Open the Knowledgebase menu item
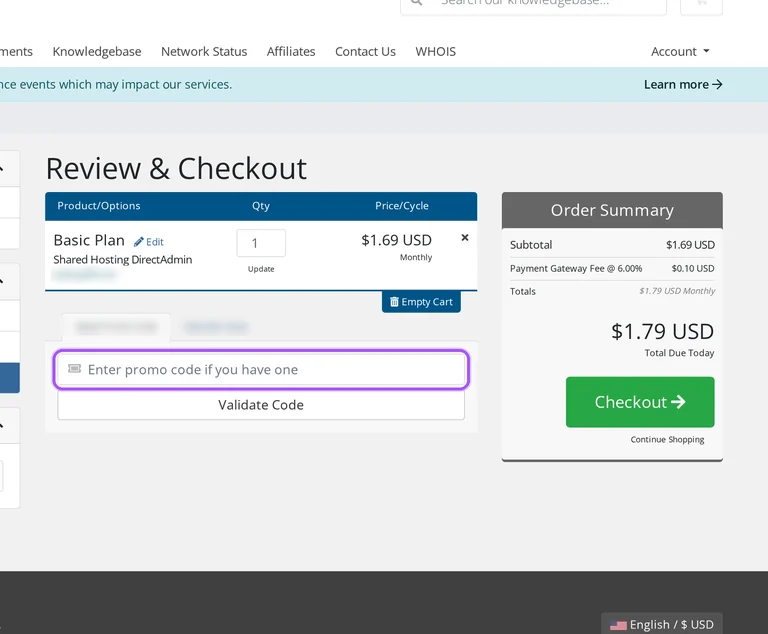 pyautogui.click(x=96, y=51)
